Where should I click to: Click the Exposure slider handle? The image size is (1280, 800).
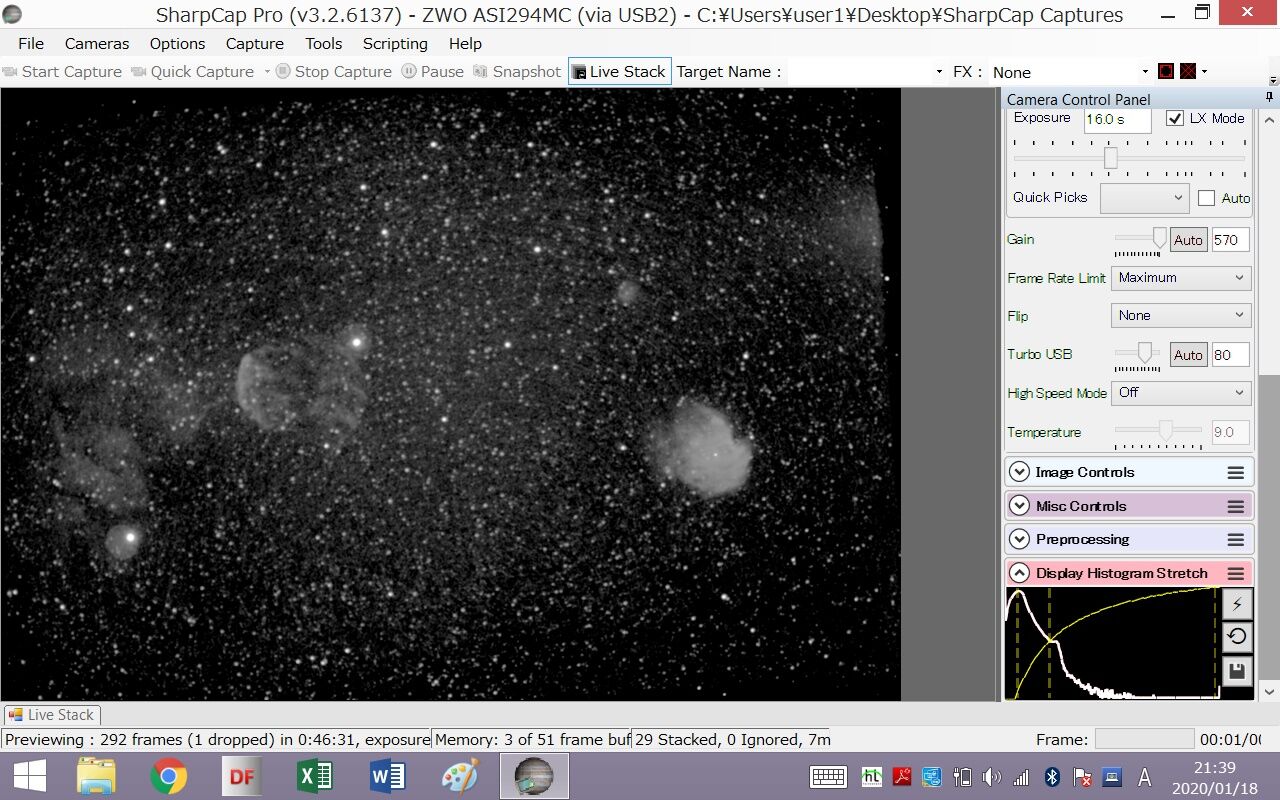tap(1110, 158)
